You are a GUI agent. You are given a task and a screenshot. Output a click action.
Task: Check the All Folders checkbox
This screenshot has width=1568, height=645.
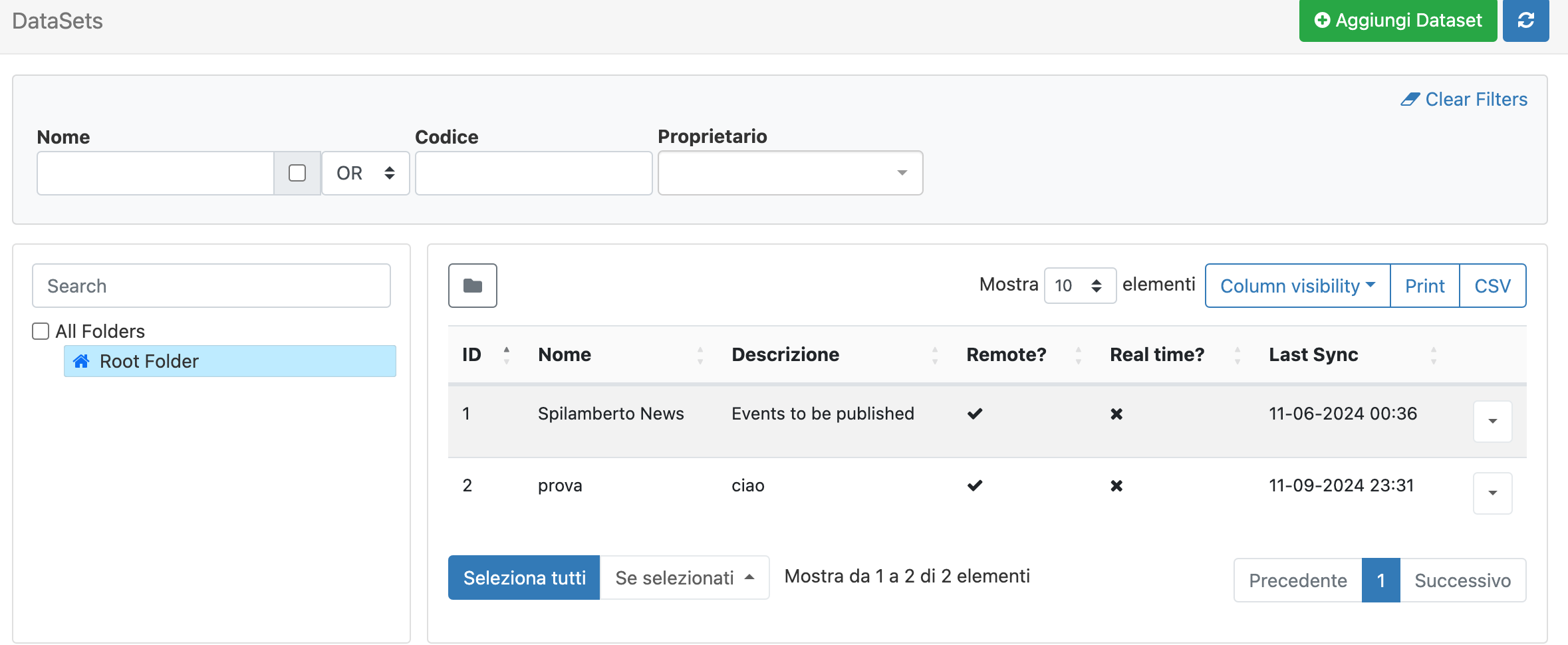40,330
